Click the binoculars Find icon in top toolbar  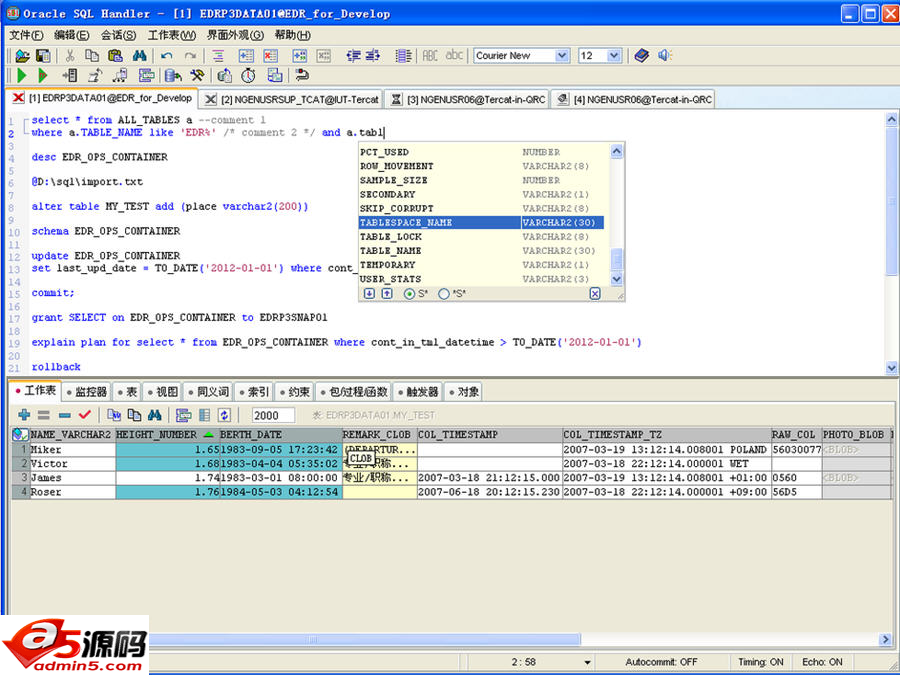(x=140, y=56)
